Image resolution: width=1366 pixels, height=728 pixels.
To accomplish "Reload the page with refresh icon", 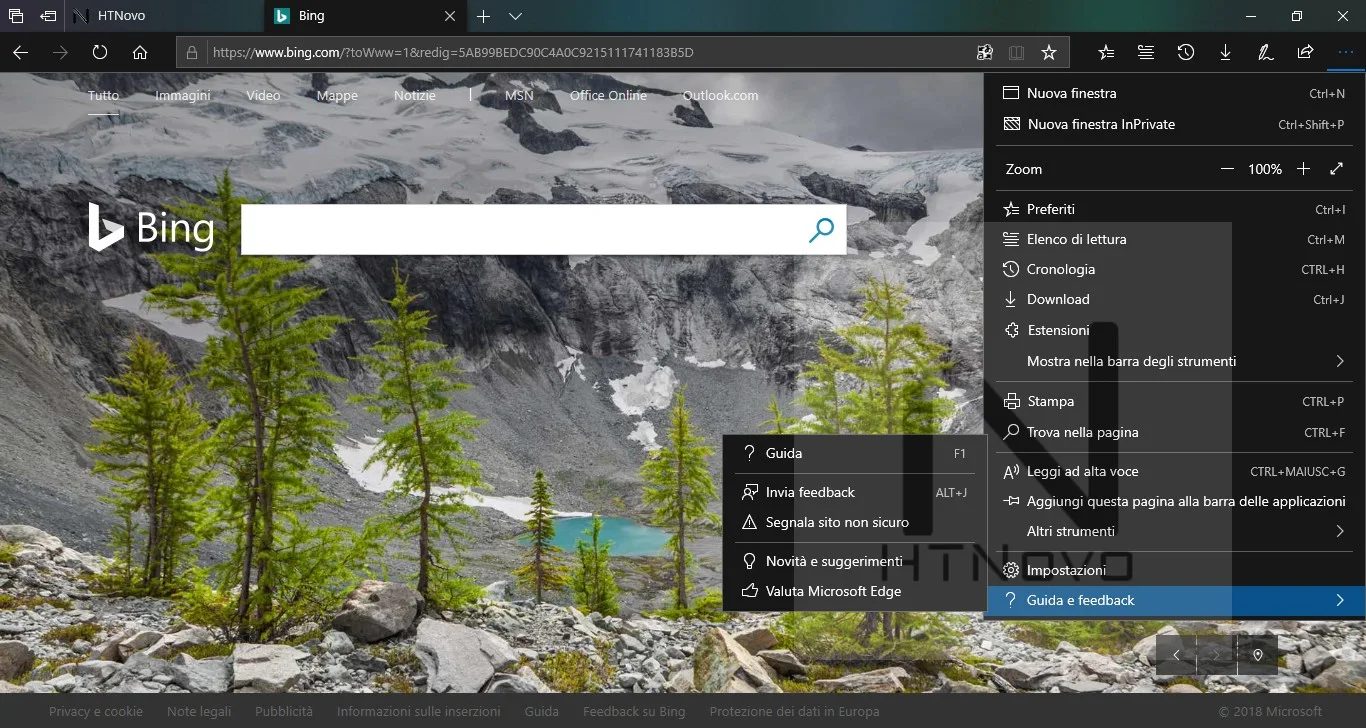I will pos(100,52).
